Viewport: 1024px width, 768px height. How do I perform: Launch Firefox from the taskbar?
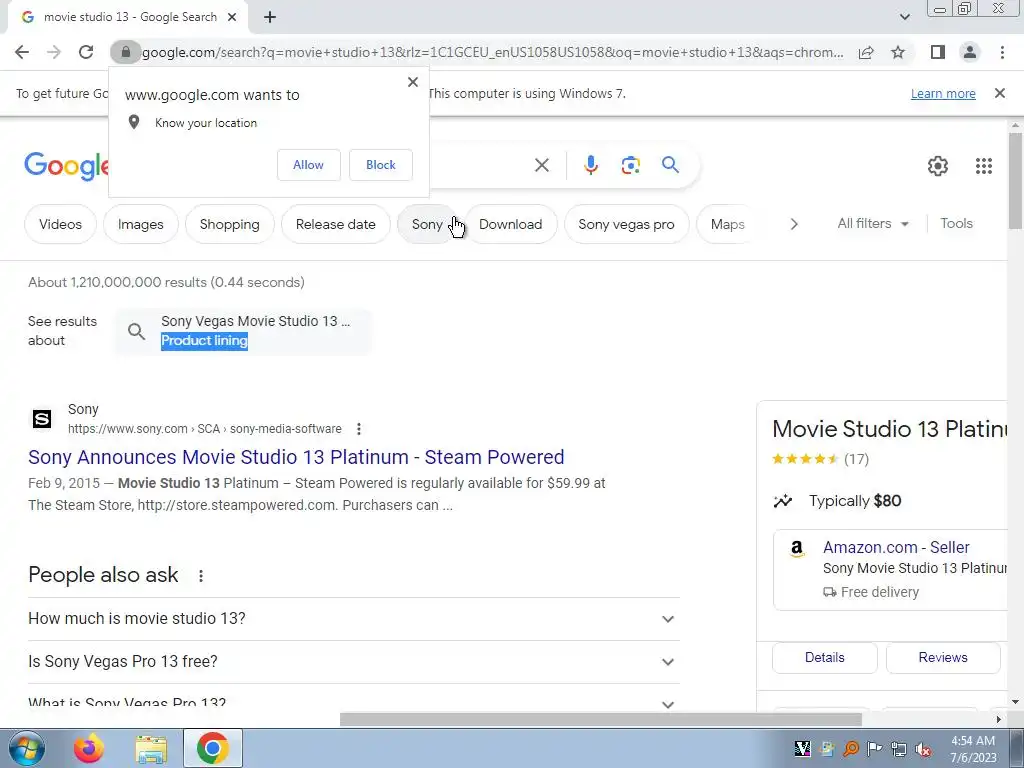point(89,748)
